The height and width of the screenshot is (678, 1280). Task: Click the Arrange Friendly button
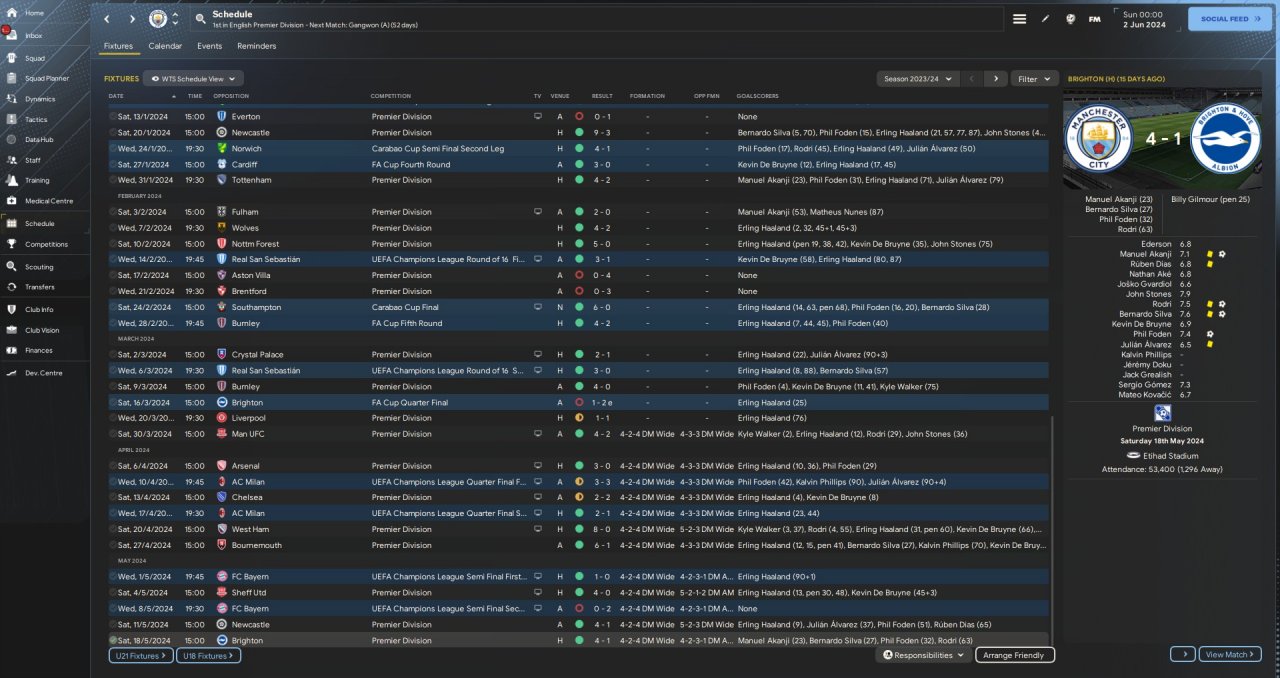(x=1013, y=655)
